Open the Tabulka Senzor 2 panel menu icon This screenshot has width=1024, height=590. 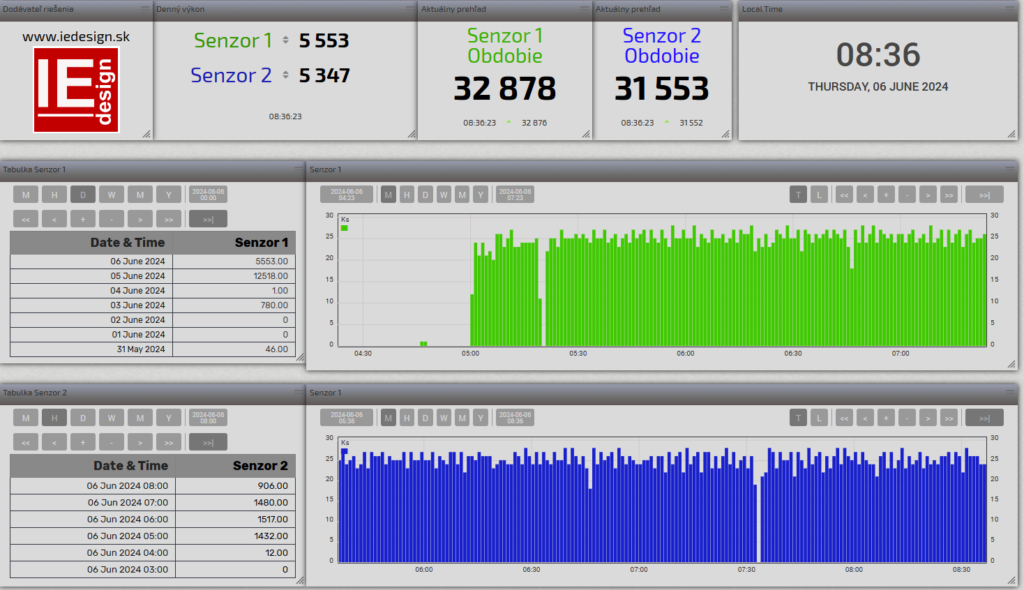(x=298, y=392)
